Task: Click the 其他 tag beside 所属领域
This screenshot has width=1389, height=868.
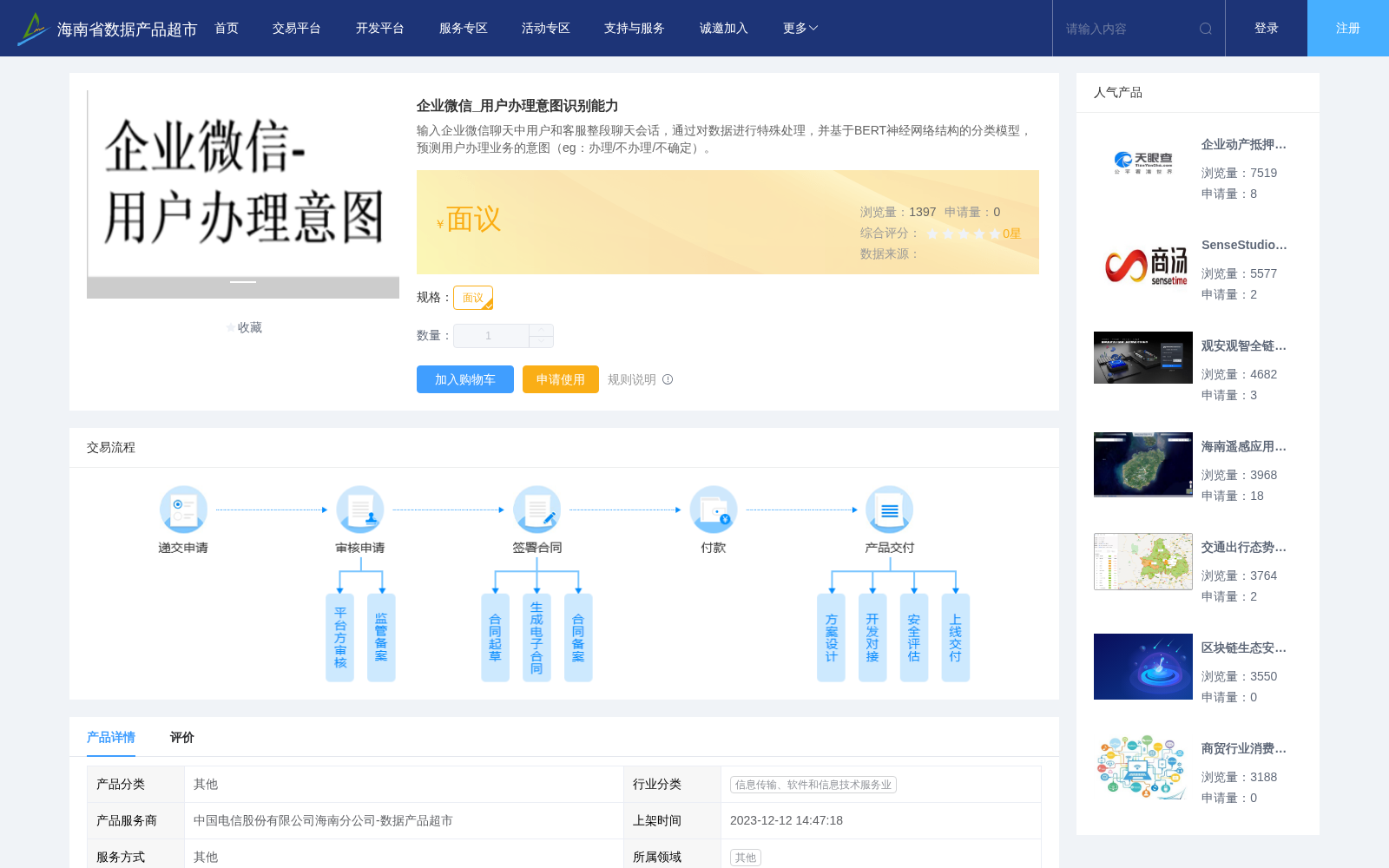Action: tap(746, 858)
